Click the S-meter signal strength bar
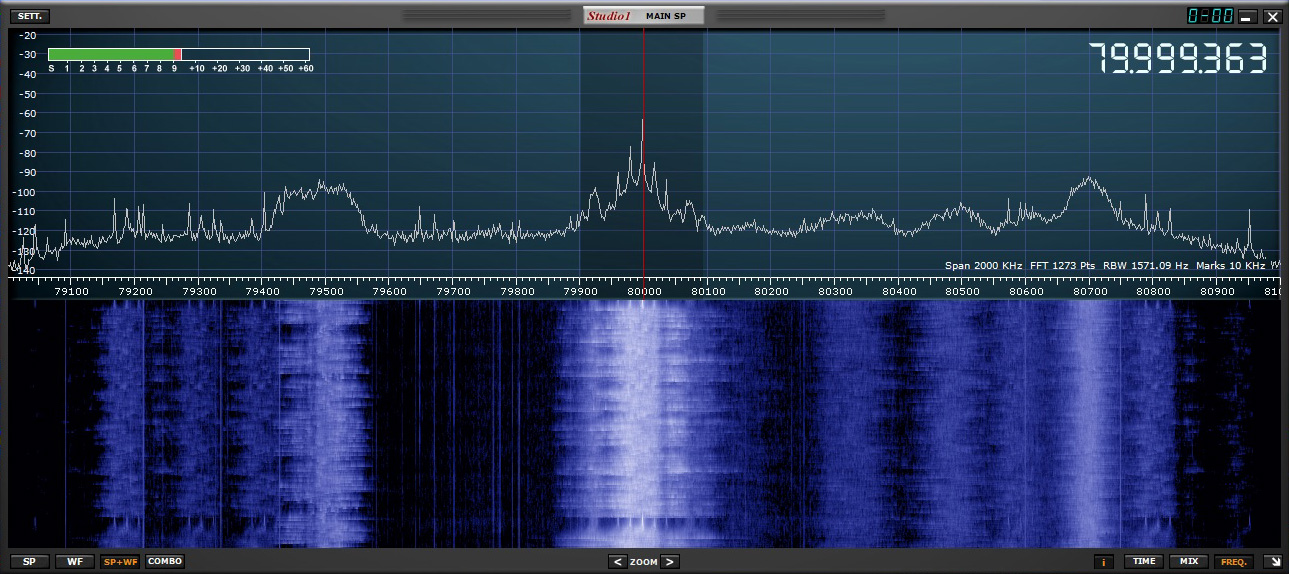Screen dimensions: 1289x574 pos(178,55)
